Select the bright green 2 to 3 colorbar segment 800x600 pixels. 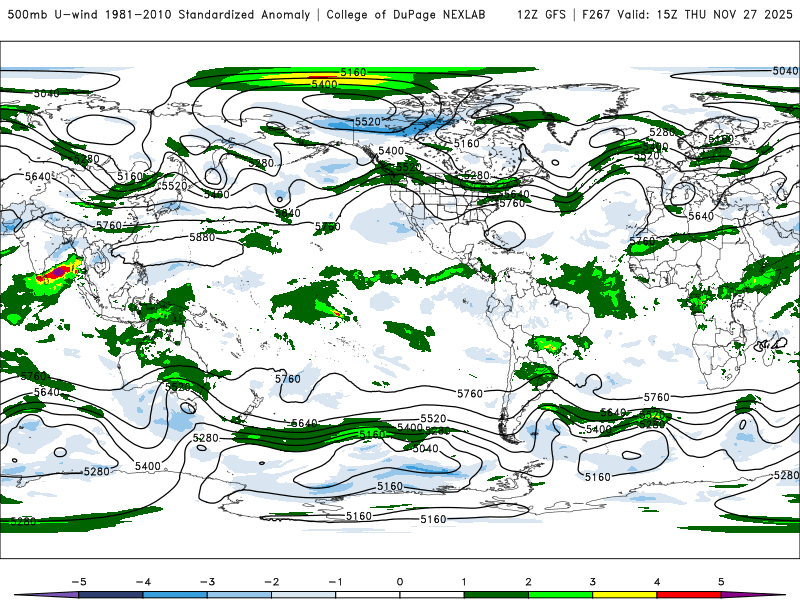[560, 595]
